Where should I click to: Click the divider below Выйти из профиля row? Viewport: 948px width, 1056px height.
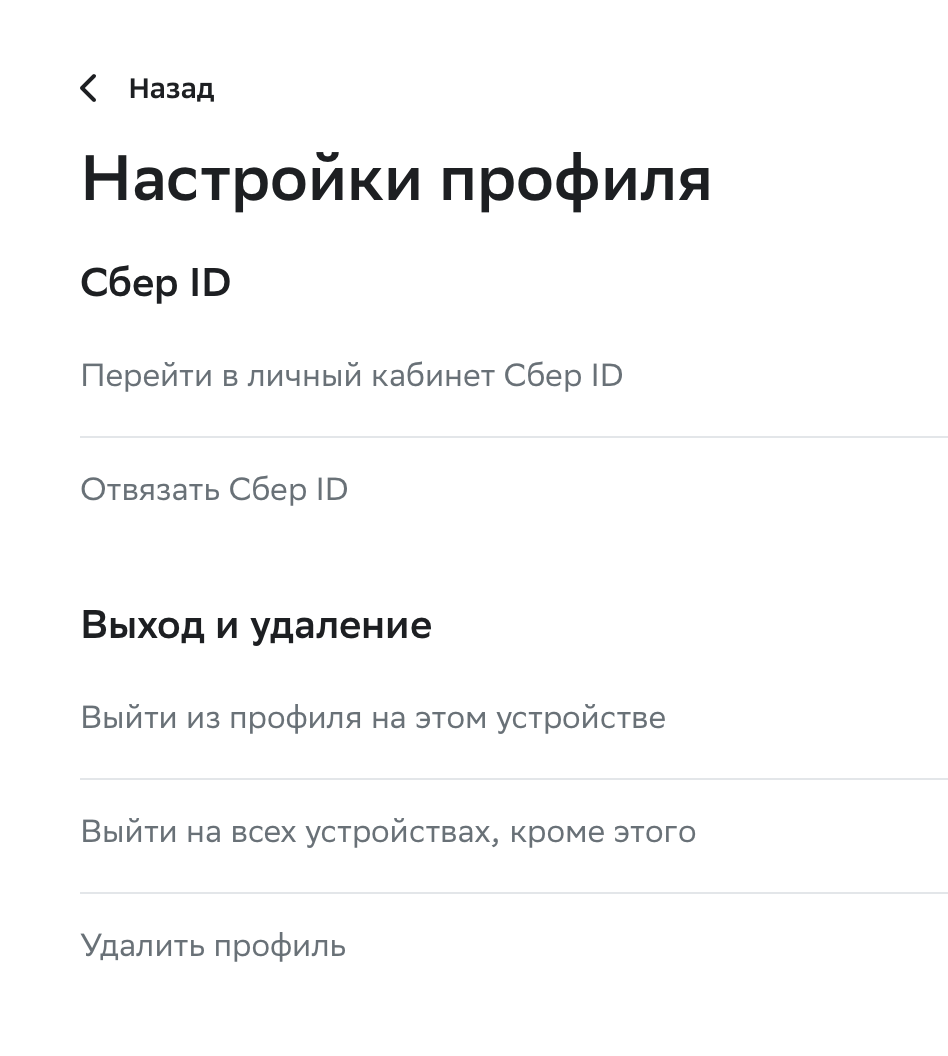[514, 779]
